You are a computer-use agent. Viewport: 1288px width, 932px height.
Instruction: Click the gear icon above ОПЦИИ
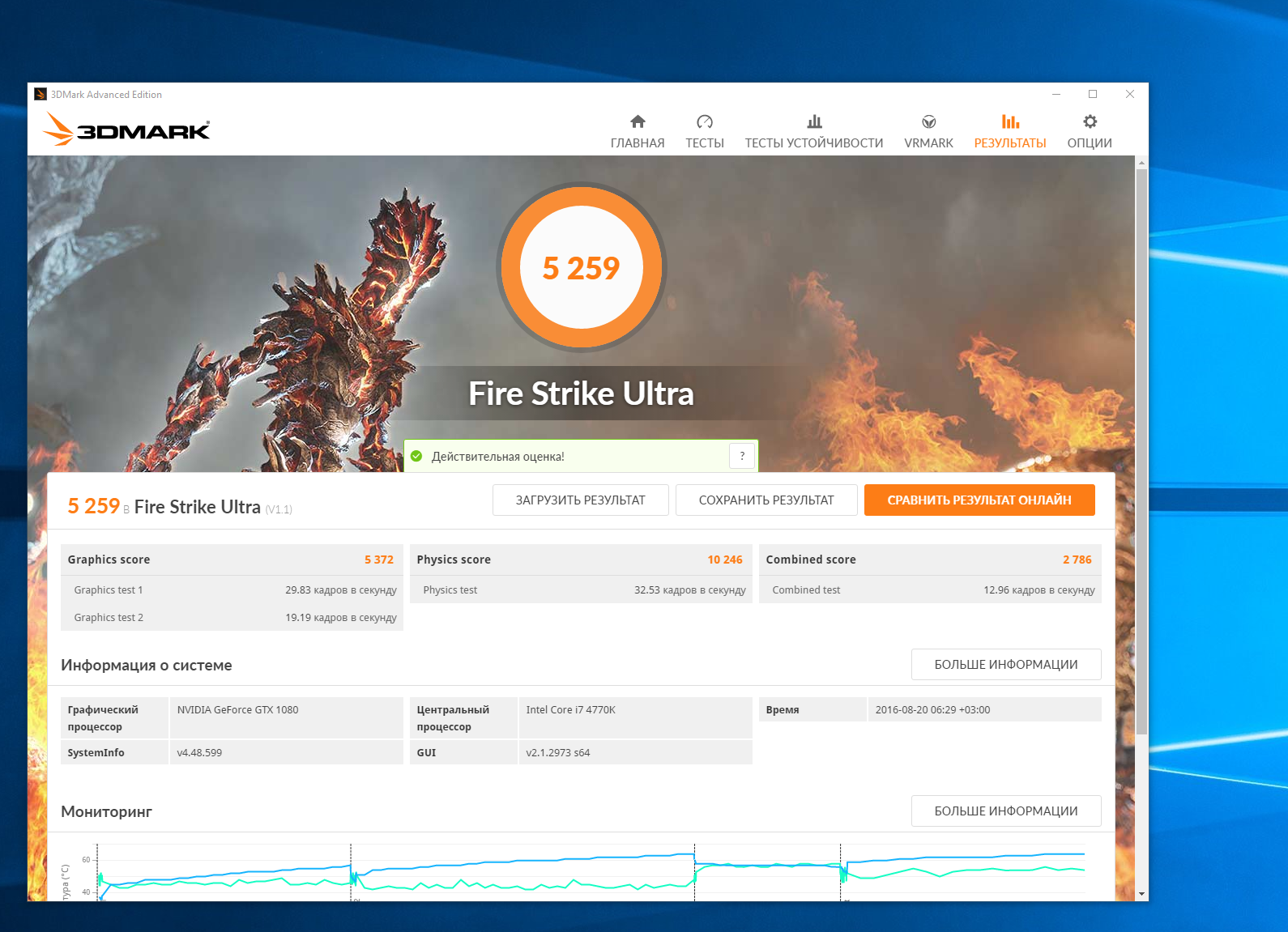point(1090,121)
